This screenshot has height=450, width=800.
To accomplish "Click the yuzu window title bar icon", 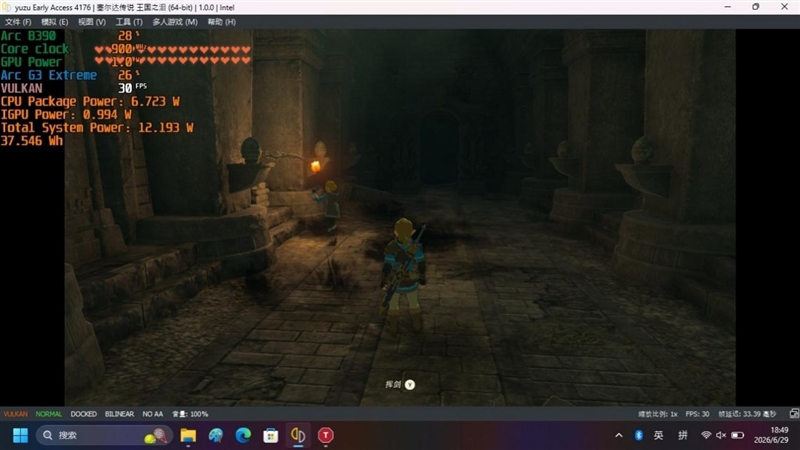I will coord(6,7).
